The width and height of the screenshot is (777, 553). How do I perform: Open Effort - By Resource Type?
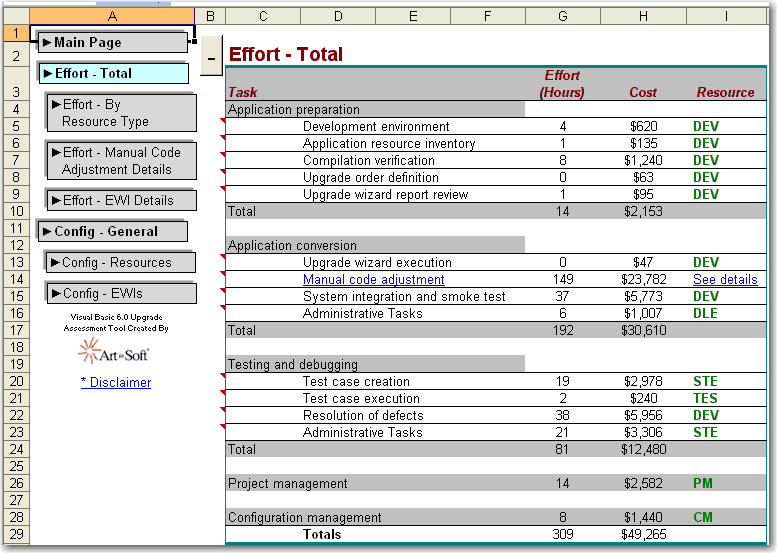120,113
